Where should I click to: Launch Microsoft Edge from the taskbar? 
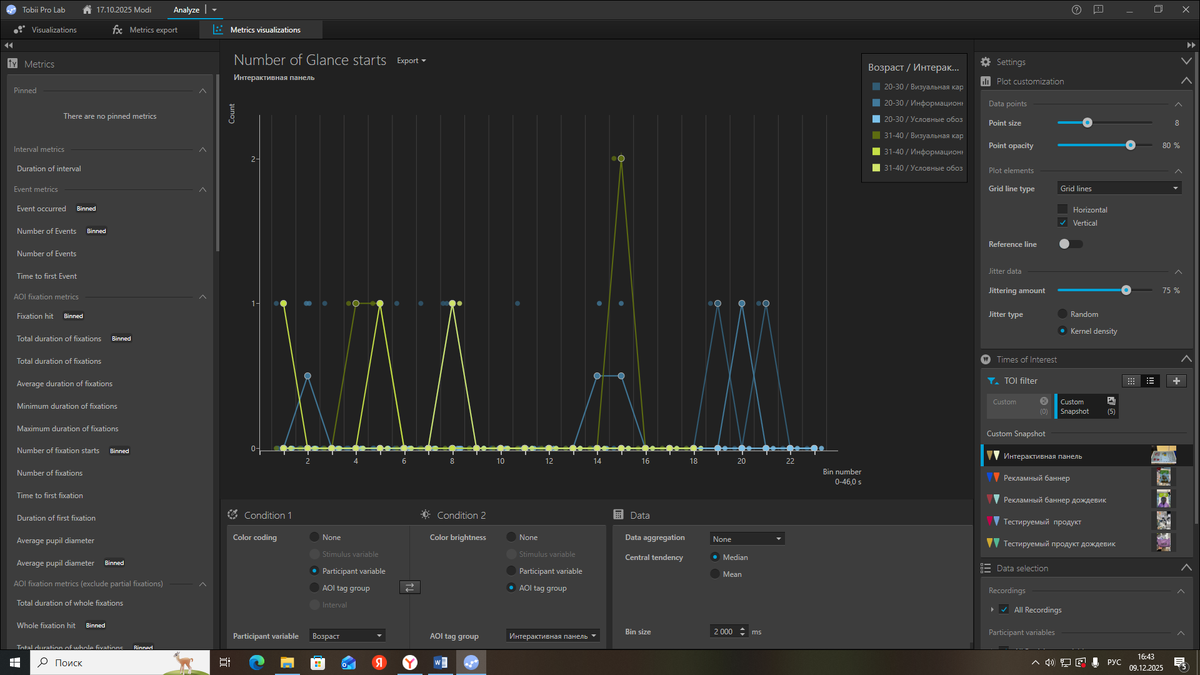pos(256,662)
